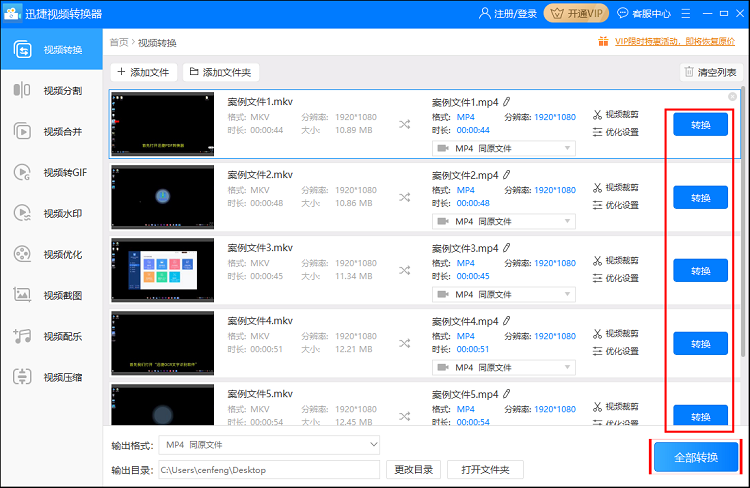The width and height of the screenshot is (750, 488).
Task: Open the 客服中心 chat bubble icon
Action: tap(623, 14)
